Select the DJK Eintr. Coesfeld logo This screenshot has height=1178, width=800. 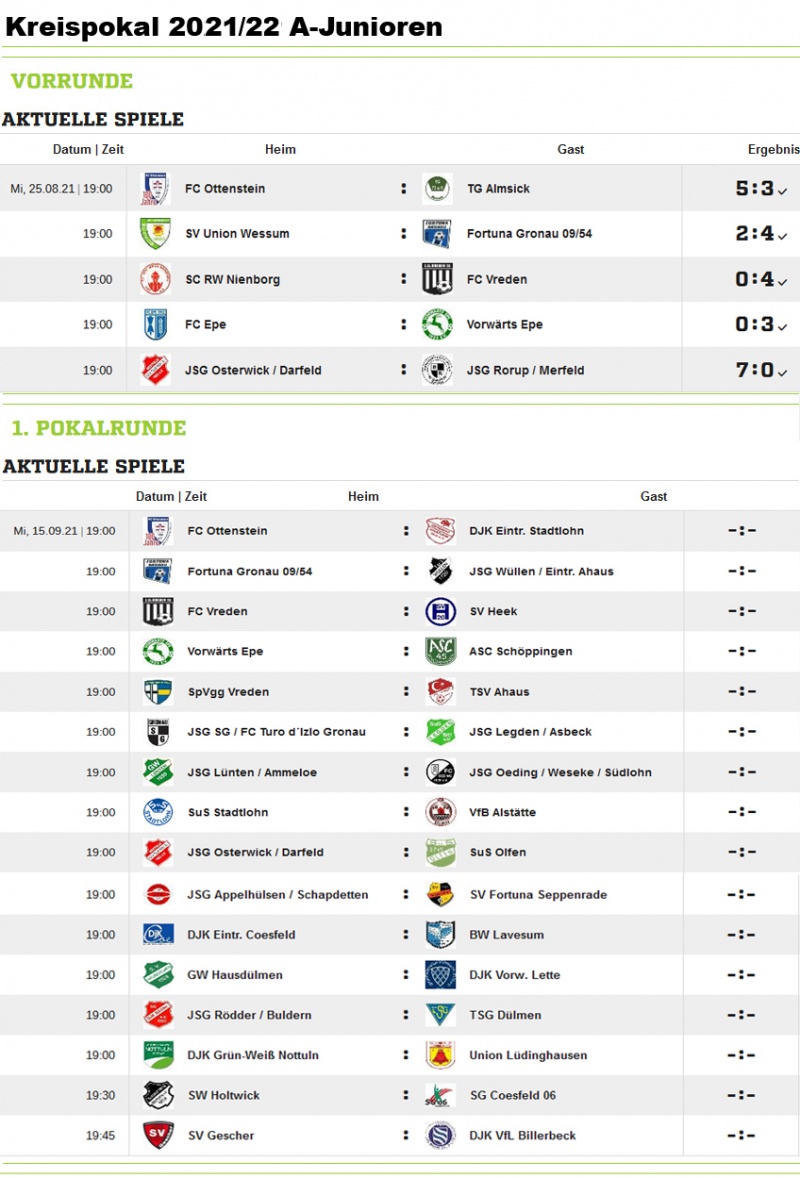[158, 935]
